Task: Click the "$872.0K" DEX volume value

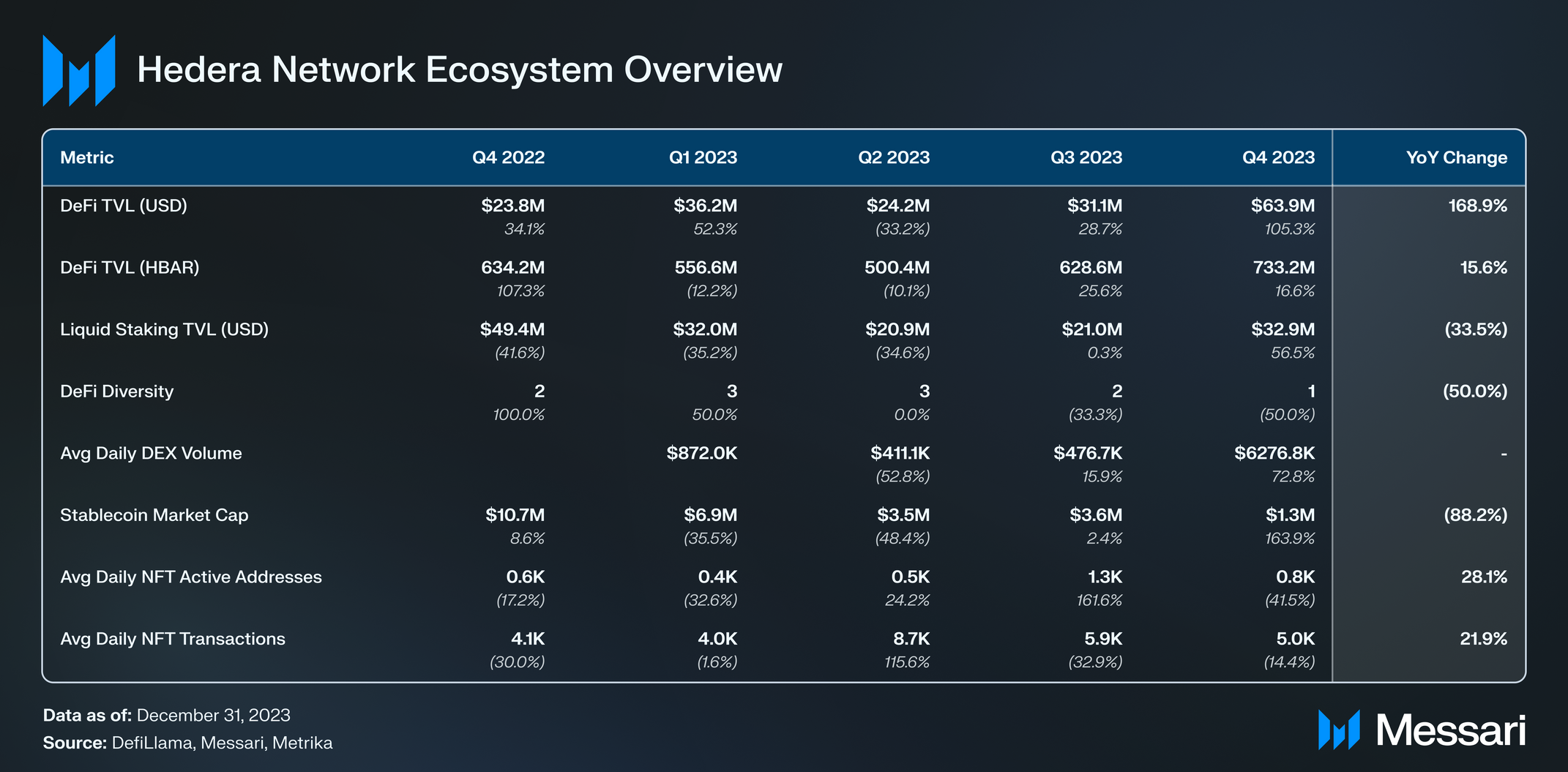Action: [x=702, y=454]
